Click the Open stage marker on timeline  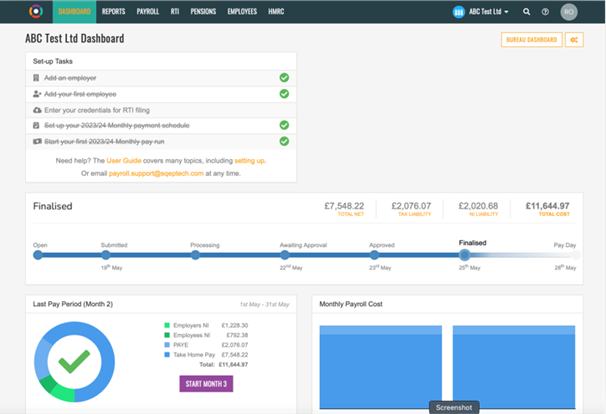[x=38, y=255]
